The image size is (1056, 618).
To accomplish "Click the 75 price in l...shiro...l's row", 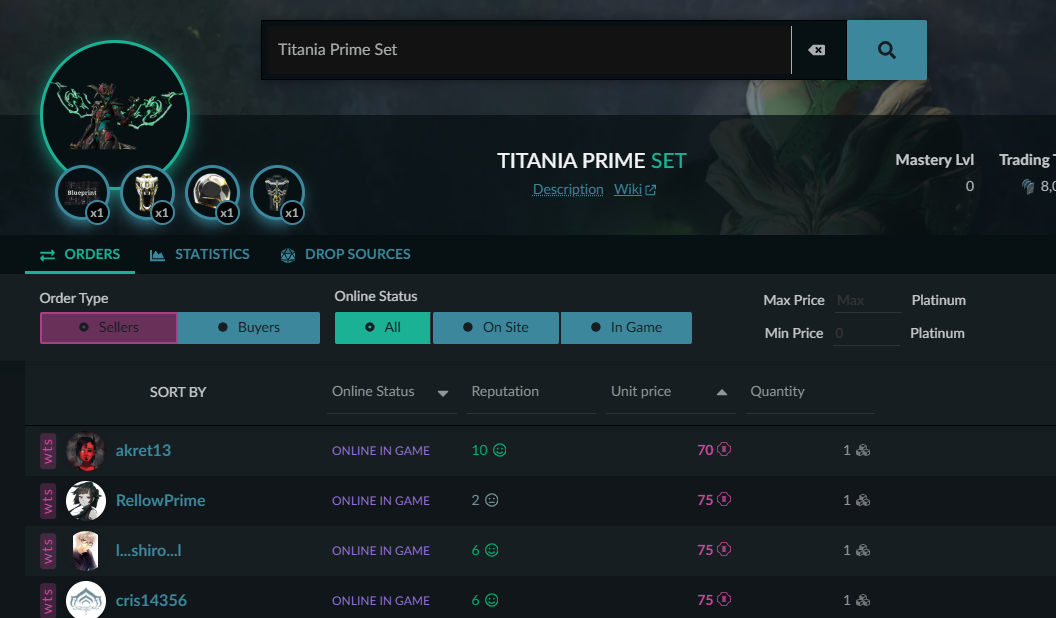I will (x=705, y=550).
